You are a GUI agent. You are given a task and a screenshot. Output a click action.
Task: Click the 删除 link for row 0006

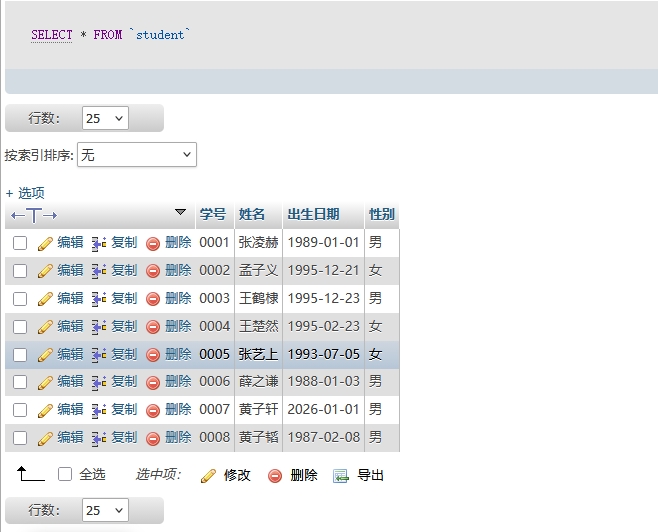(178, 382)
